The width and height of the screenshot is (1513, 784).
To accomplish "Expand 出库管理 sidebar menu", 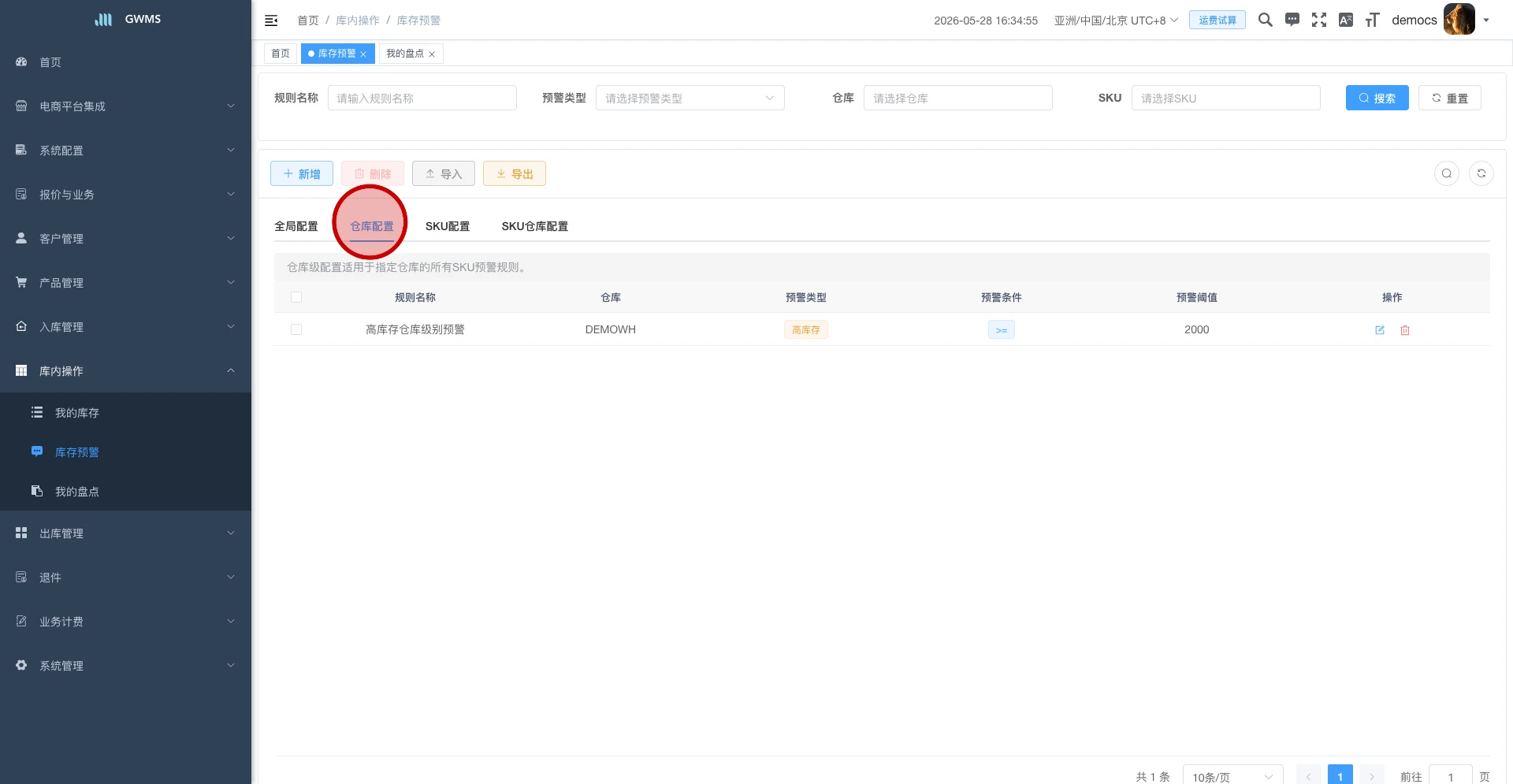I will coord(125,533).
